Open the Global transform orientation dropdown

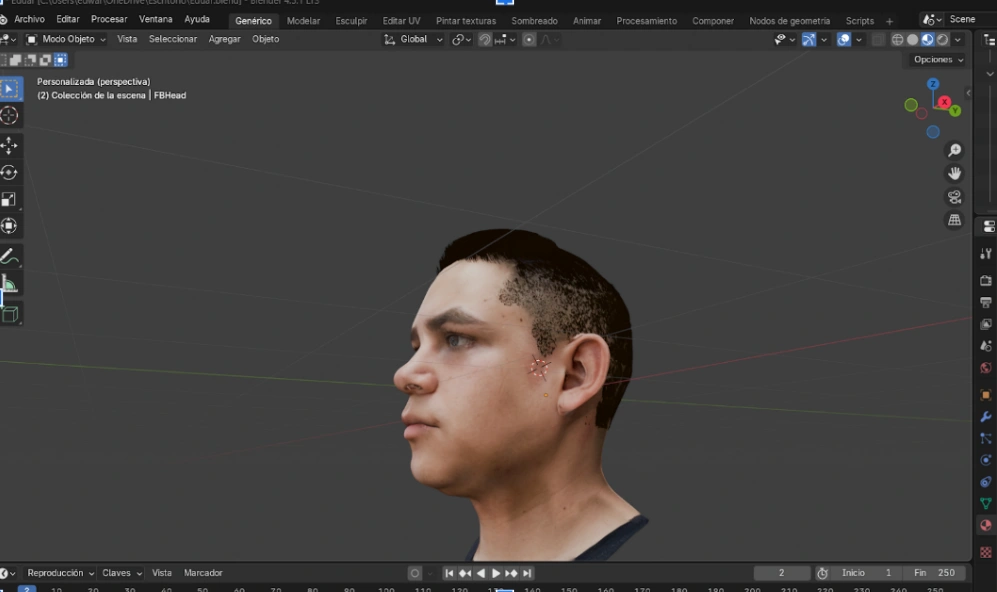pyautogui.click(x=412, y=39)
